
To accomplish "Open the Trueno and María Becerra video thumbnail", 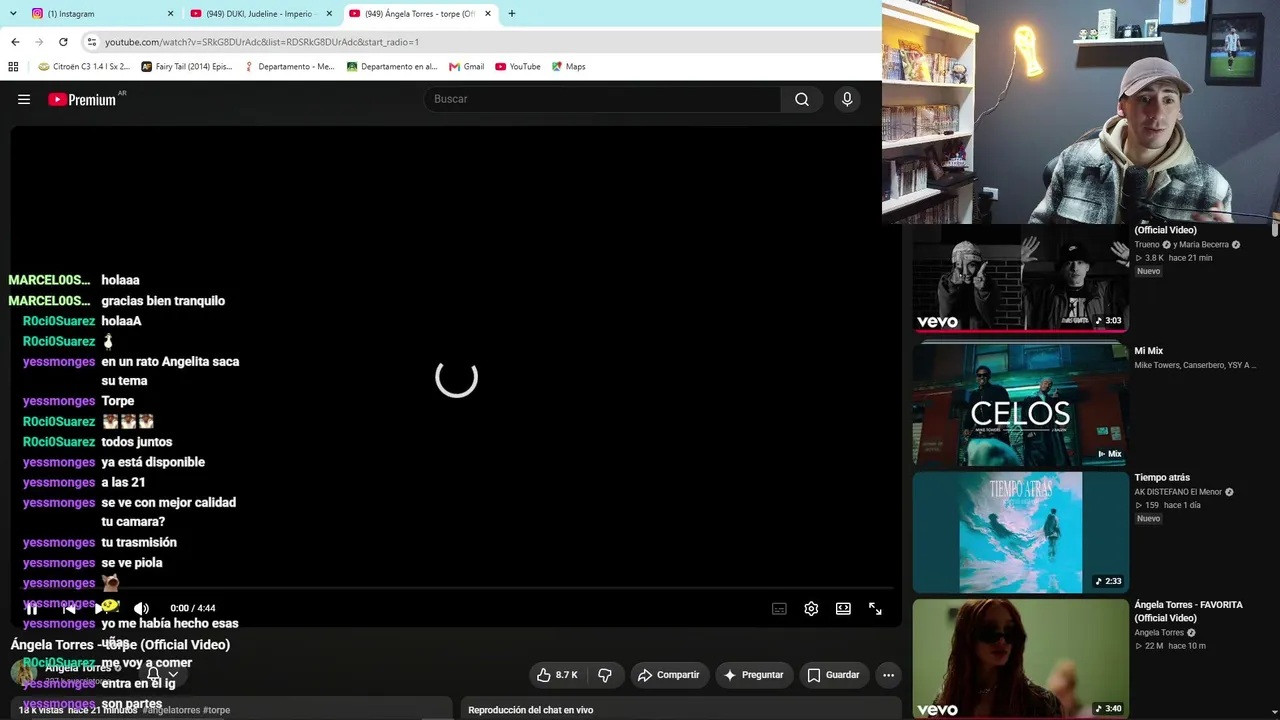I will [1020, 277].
